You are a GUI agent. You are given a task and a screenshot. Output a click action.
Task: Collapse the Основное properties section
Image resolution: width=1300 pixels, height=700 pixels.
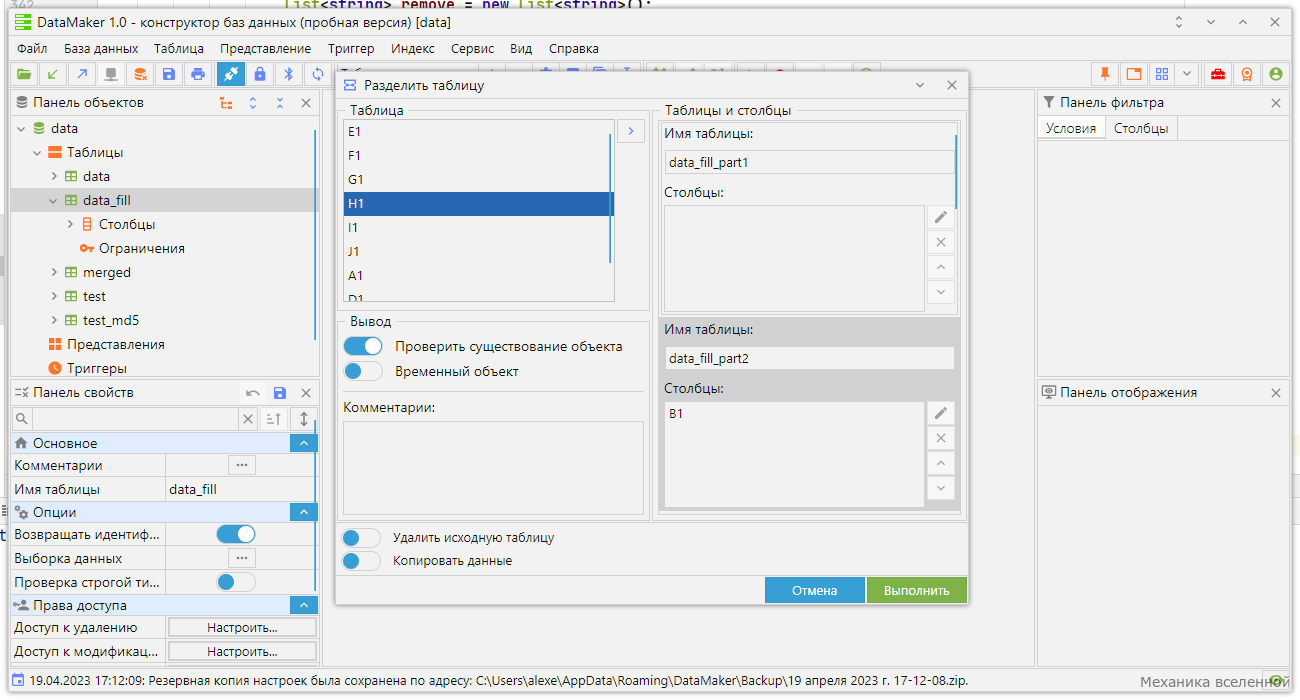pyautogui.click(x=304, y=443)
